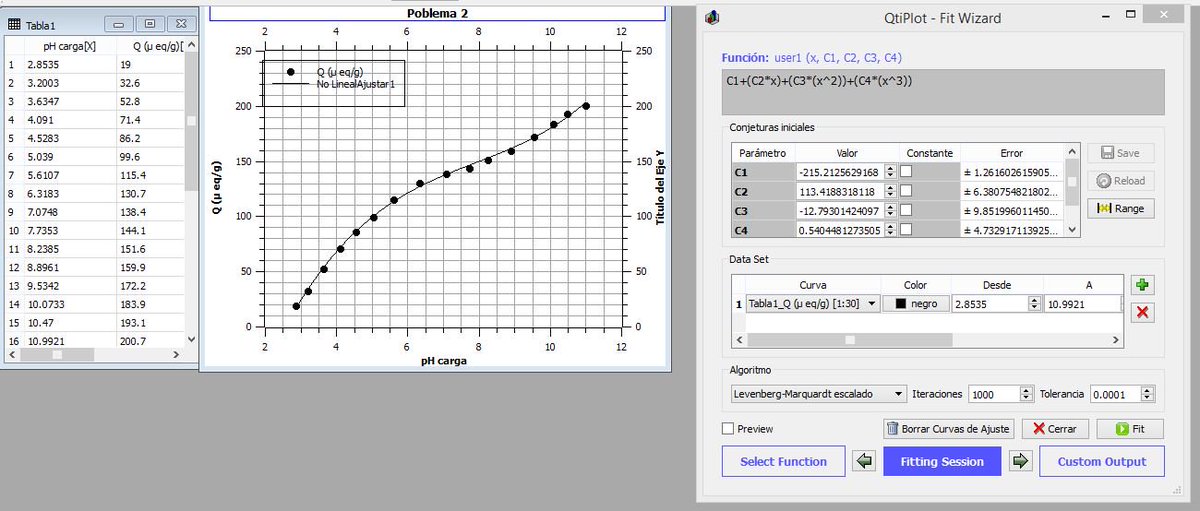The width and height of the screenshot is (1200, 511).
Task: Mark parameter C1 as constant
Action: pos(906,172)
